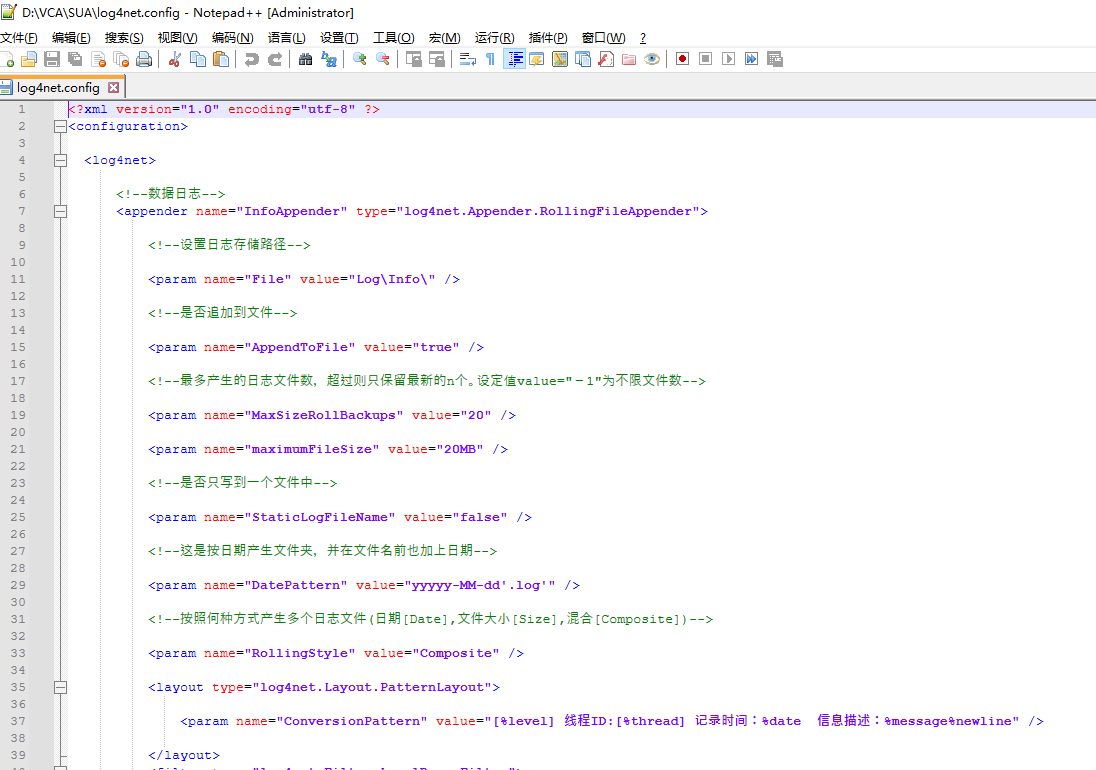This screenshot has width=1096, height=770.
Task: Open the Function List panel
Action: pyautogui.click(x=606, y=59)
